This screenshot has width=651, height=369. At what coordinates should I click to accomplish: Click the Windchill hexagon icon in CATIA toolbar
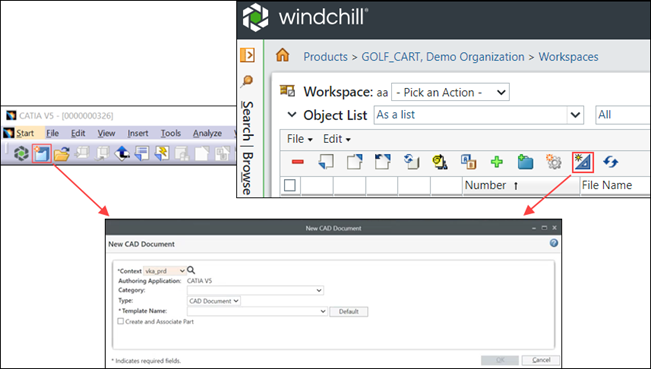[21, 154]
